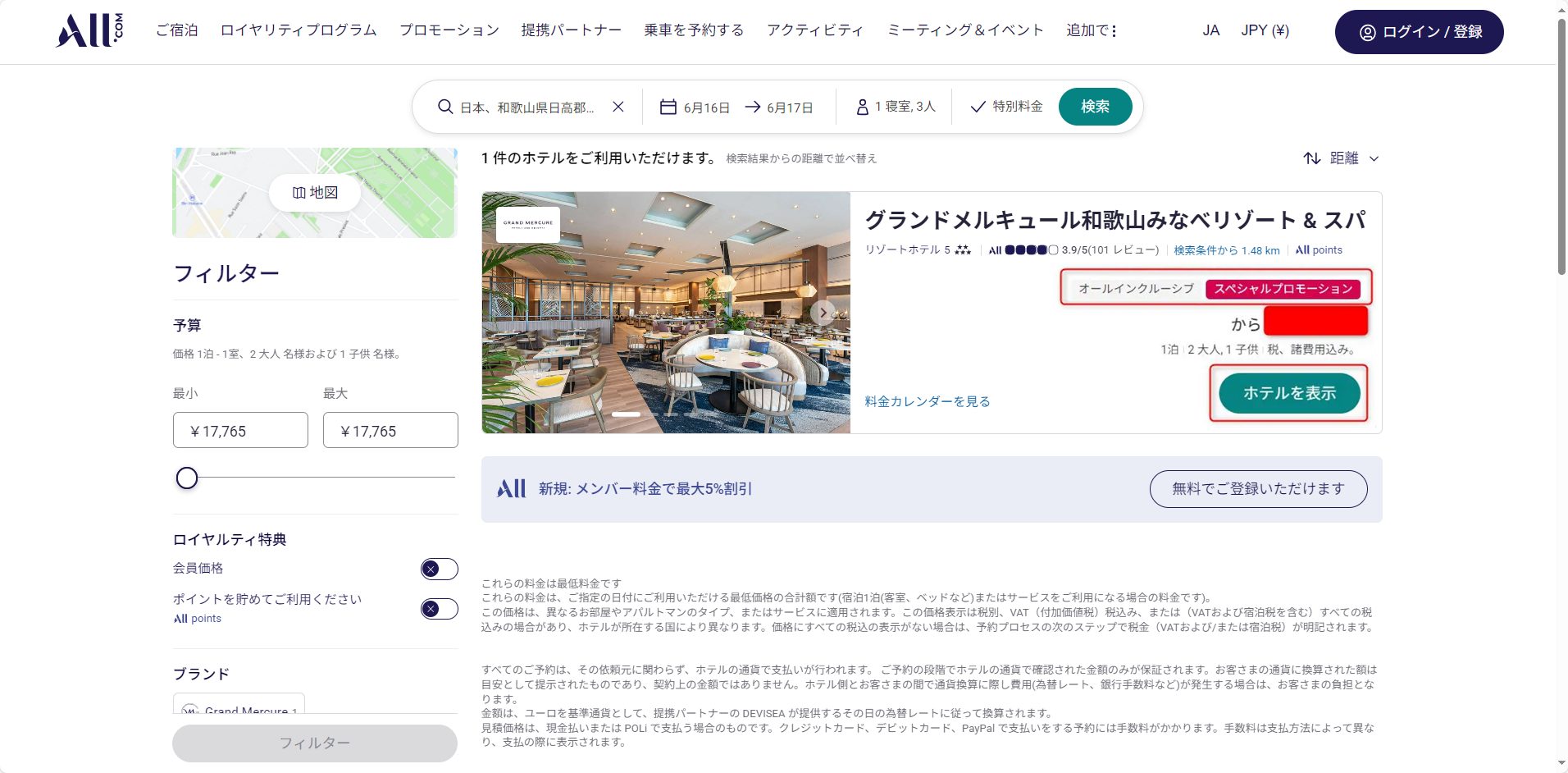This screenshot has height=773, width=1568.
Task: Toggle the 特別料金 checkmark option
Action: tap(1006, 106)
